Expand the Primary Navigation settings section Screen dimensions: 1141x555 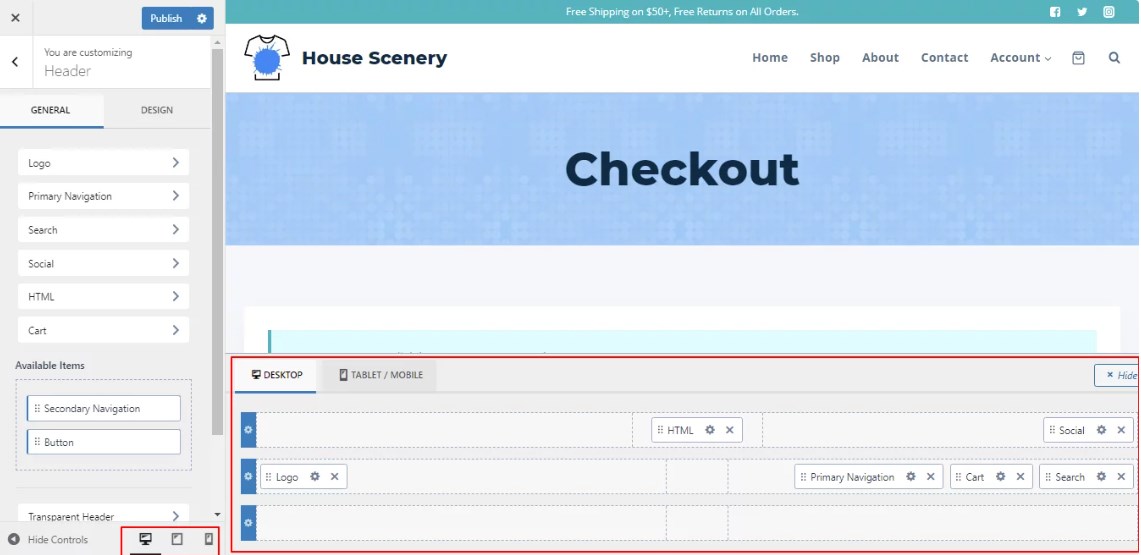103,196
